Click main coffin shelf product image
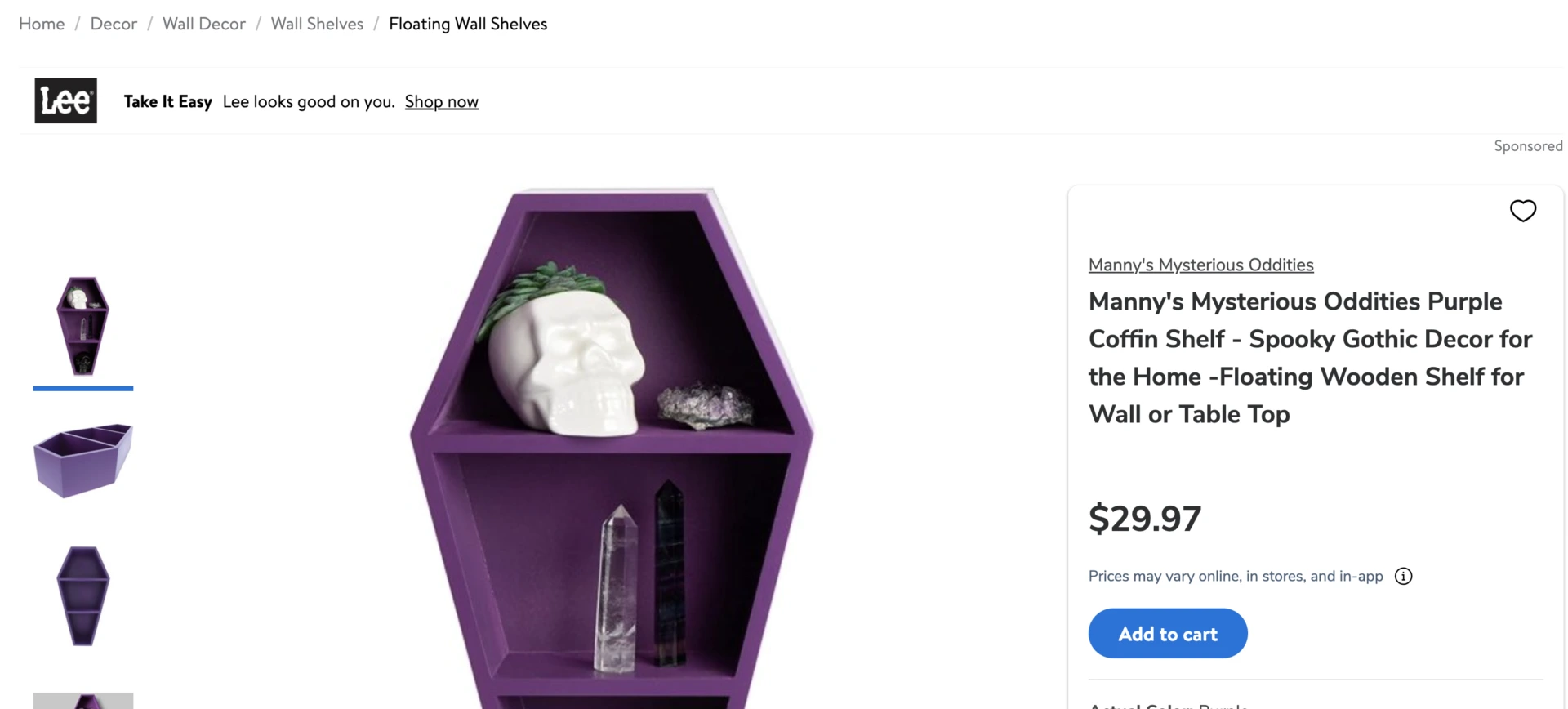Screen dimensions: 1568x709 pos(612,448)
